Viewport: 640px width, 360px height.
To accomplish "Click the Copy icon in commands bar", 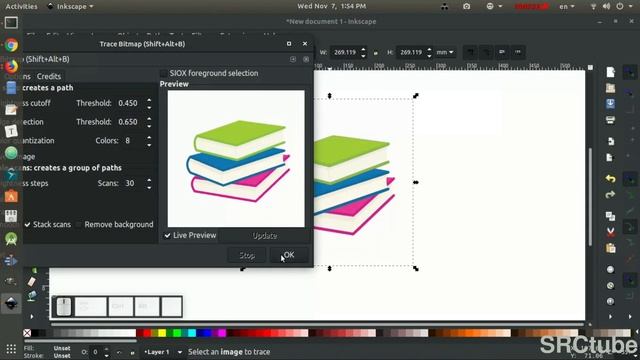I will click(610, 216).
